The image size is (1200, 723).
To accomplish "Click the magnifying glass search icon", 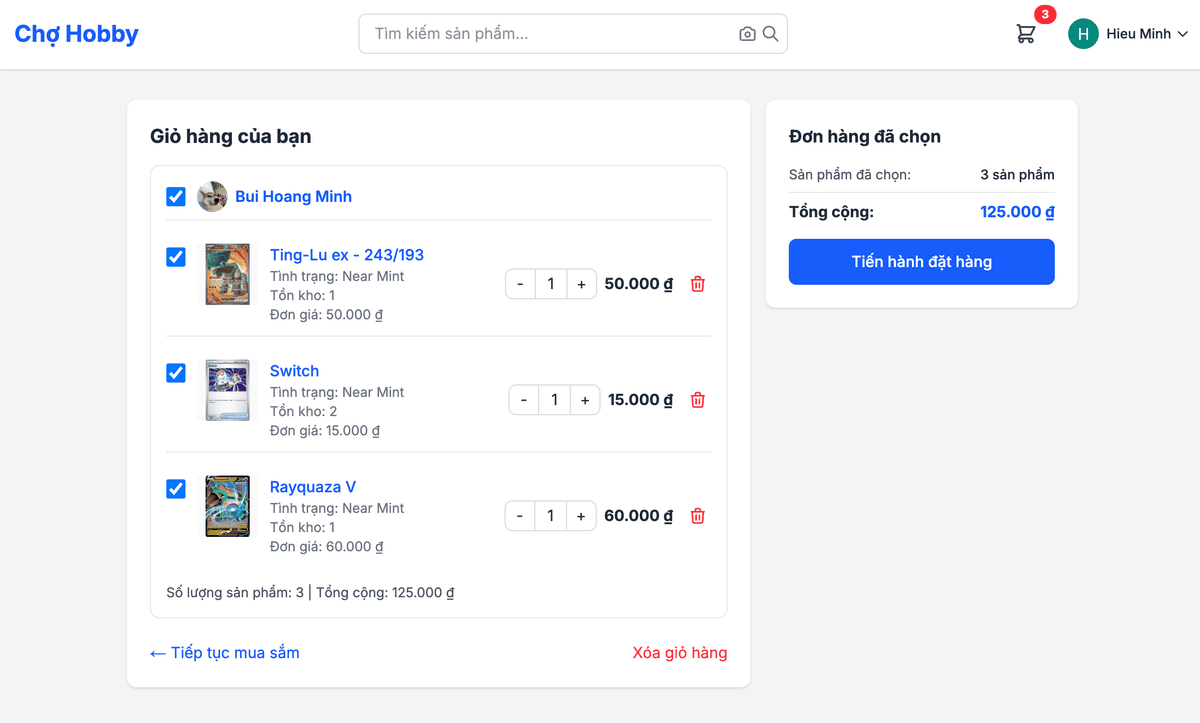I will (x=769, y=33).
